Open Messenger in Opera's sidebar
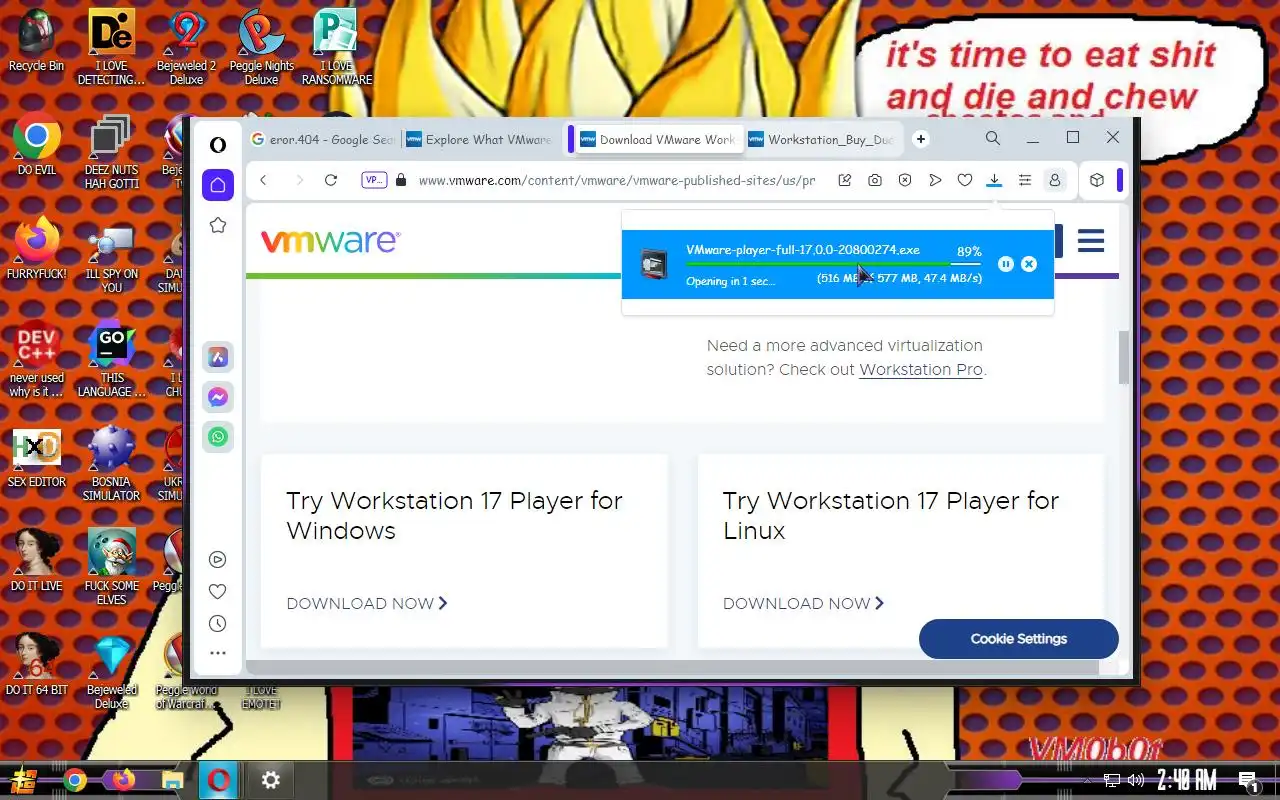Viewport: 1280px width, 800px height. click(x=218, y=397)
